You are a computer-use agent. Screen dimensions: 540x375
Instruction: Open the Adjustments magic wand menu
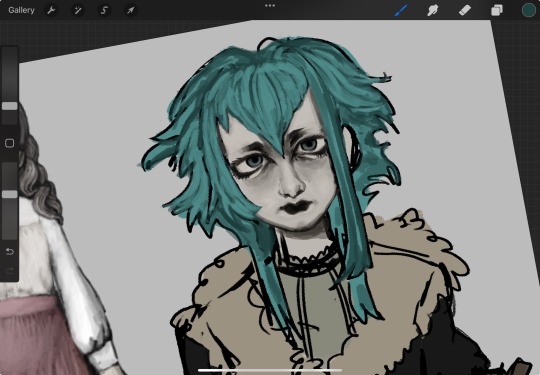78,10
